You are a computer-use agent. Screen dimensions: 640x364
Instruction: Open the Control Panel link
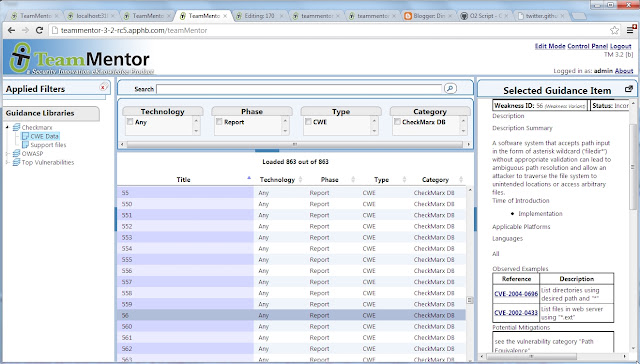587,46
